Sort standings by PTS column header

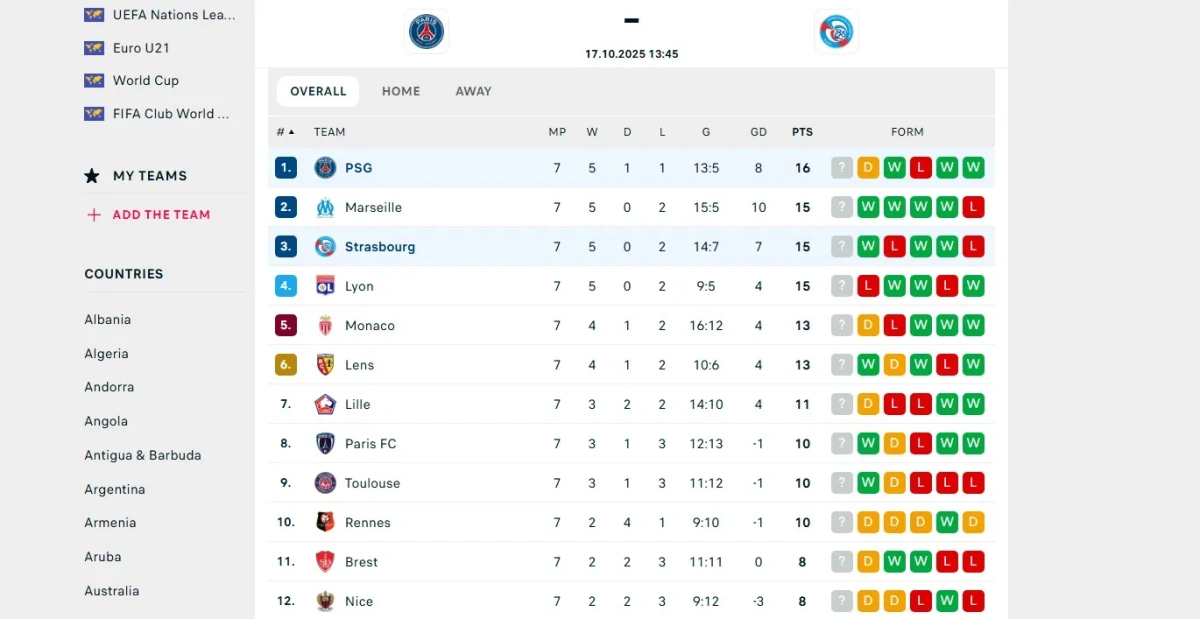802,132
